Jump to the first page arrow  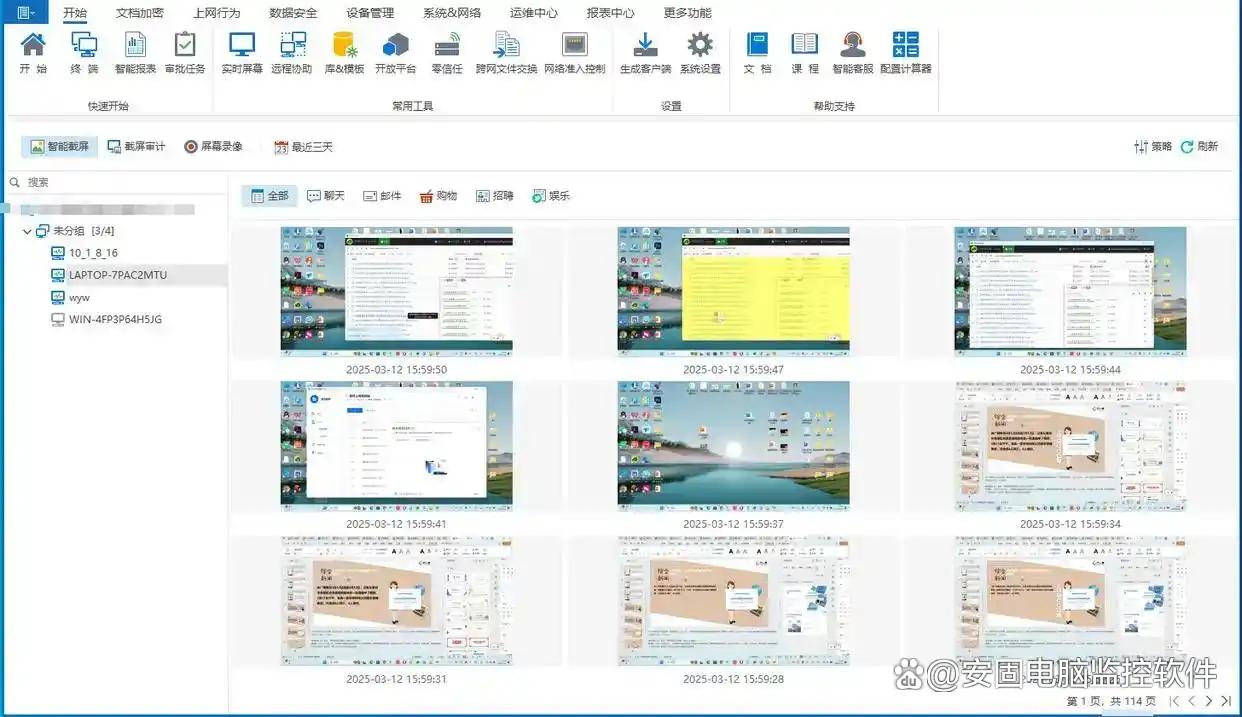click(1174, 701)
